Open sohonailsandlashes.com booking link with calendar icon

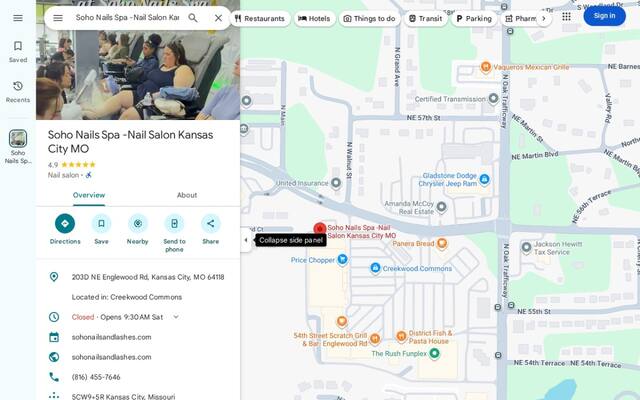pyautogui.click(x=111, y=337)
